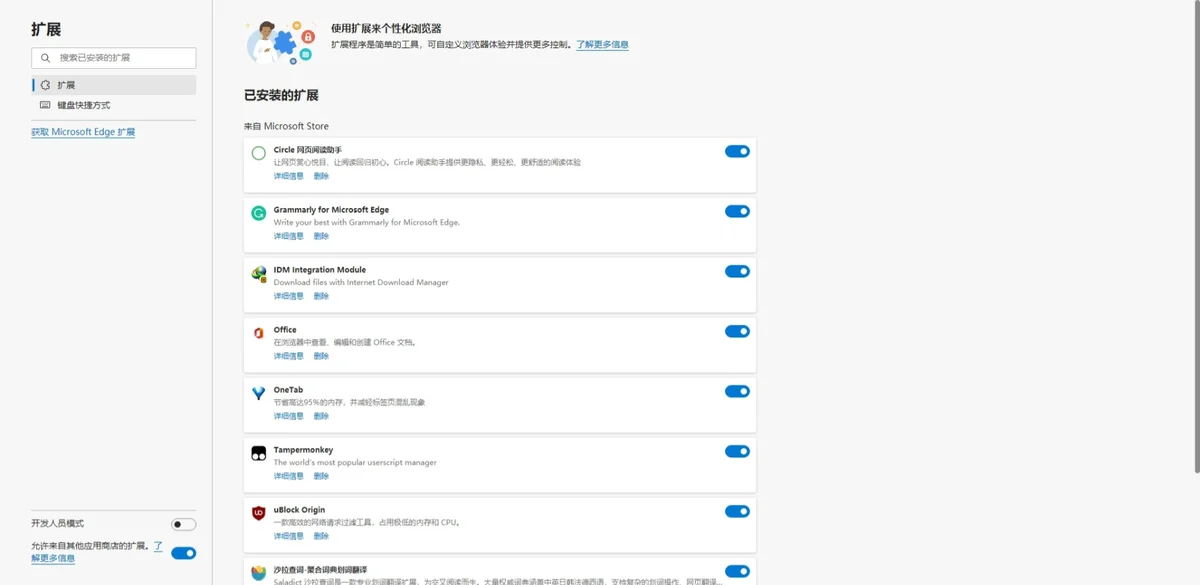Open 详细信息 for Circle 阅读助手
The height and width of the screenshot is (585, 1200).
point(289,176)
